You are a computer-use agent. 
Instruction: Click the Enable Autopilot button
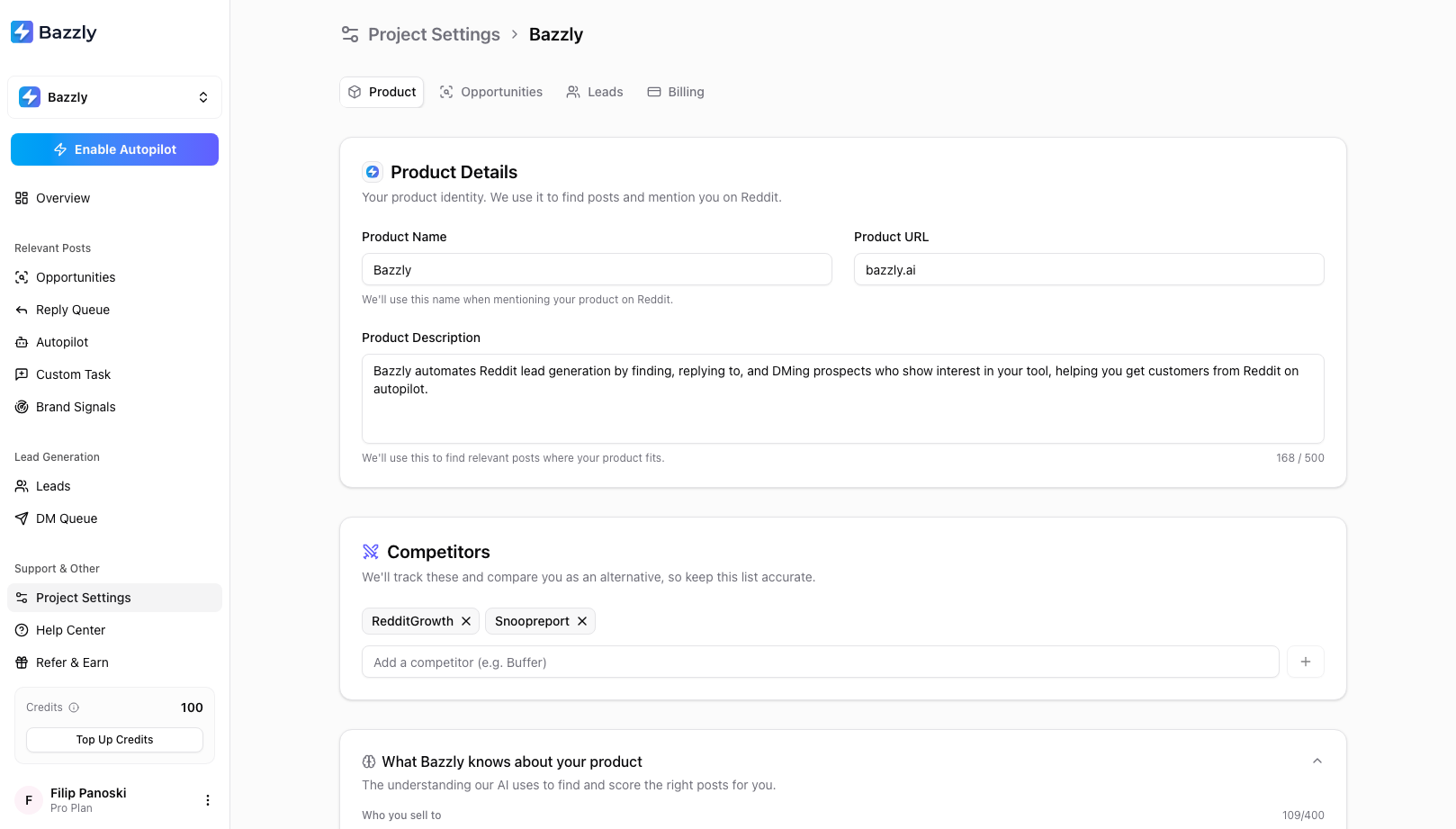click(114, 149)
